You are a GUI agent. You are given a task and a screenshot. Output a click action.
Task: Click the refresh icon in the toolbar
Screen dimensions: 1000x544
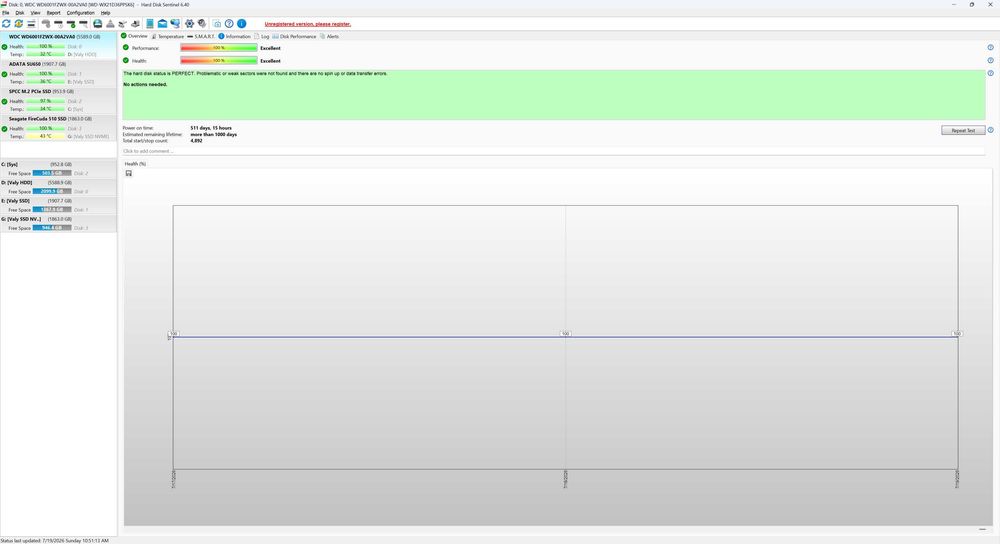pos(6,24)
